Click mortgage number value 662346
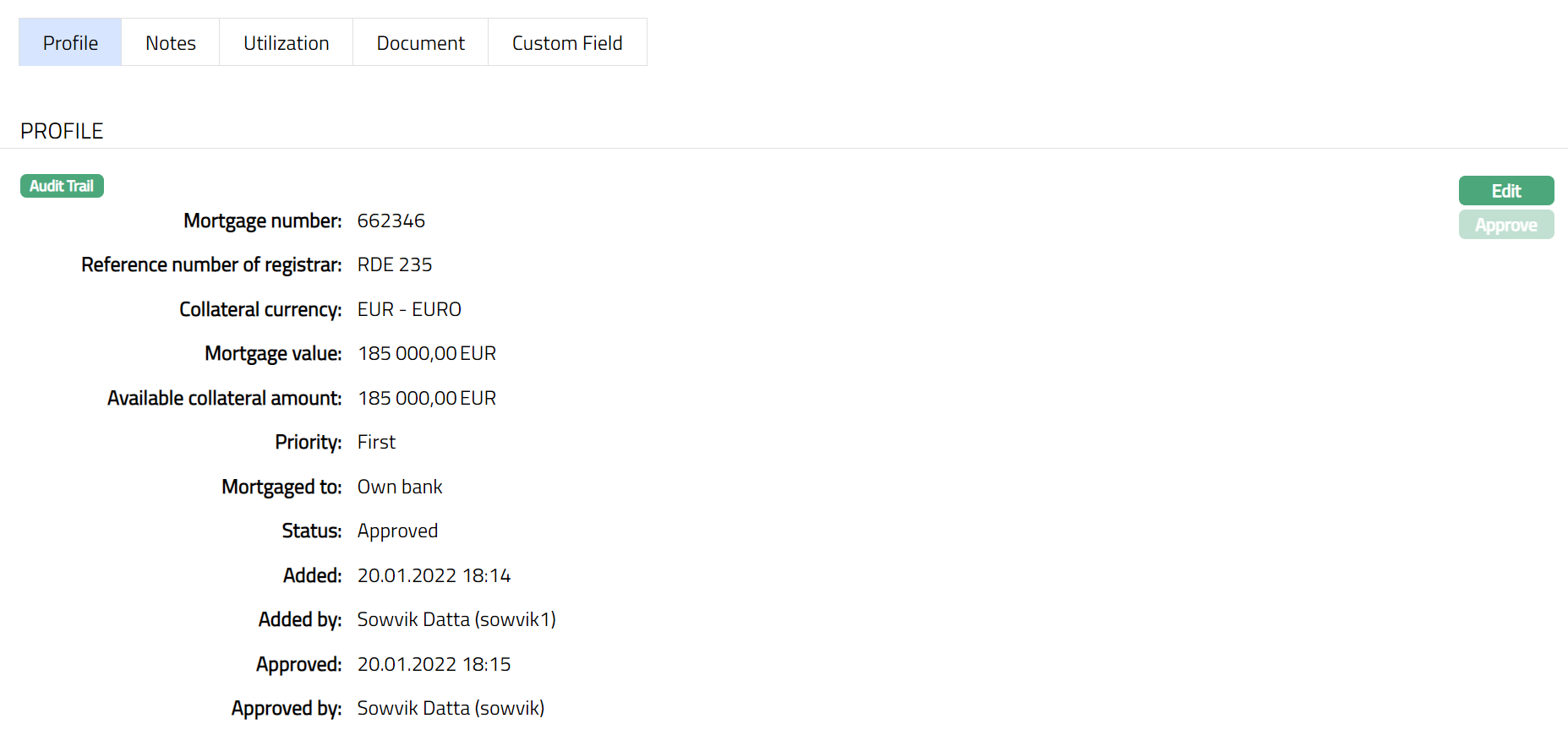 (391, 221)
